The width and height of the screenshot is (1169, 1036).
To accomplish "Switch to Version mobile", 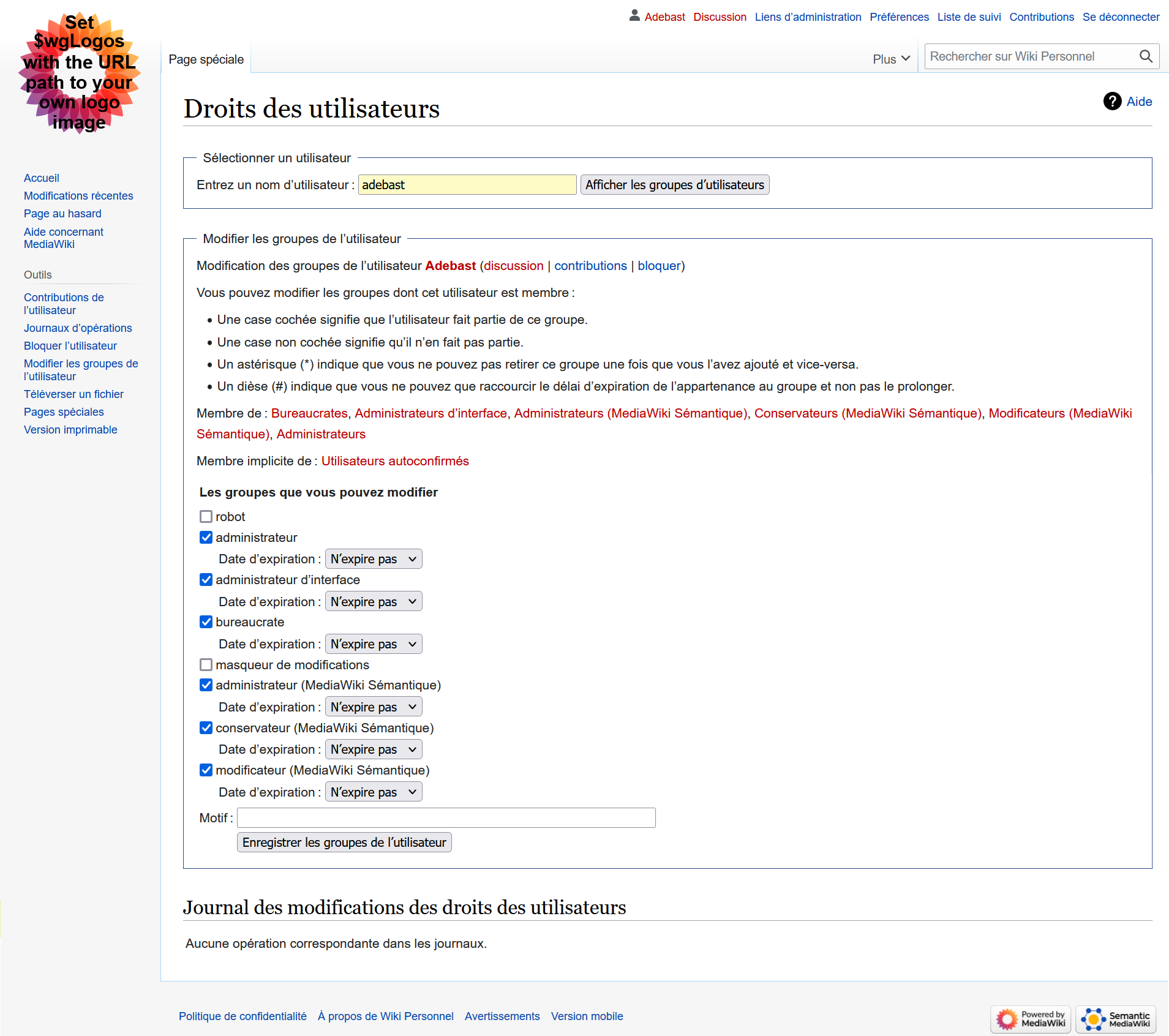I will (x=587, y=1016).
